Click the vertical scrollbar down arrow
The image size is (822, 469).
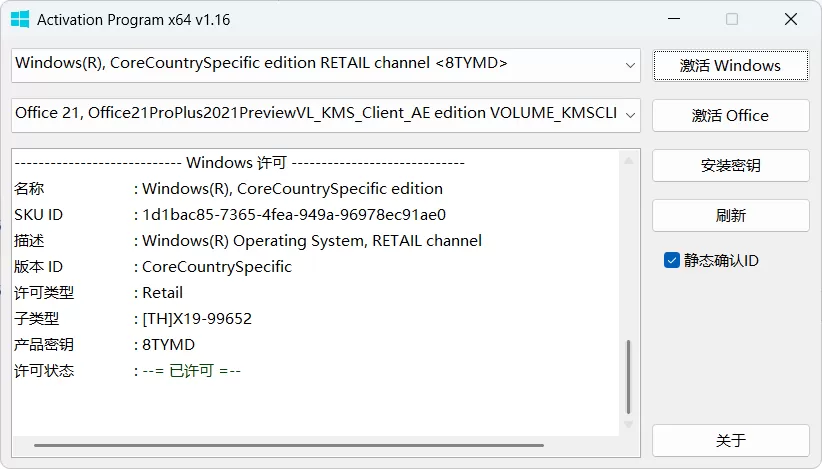point(629,424)
